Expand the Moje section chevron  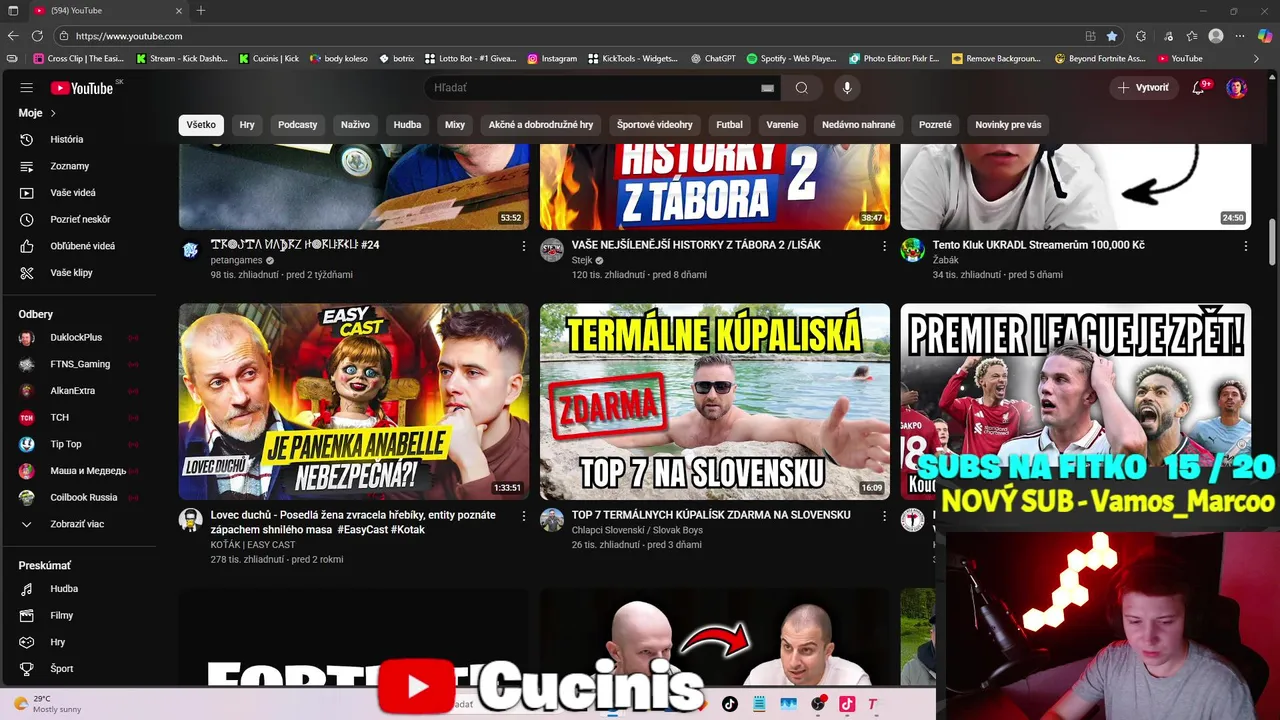point(53,113)
